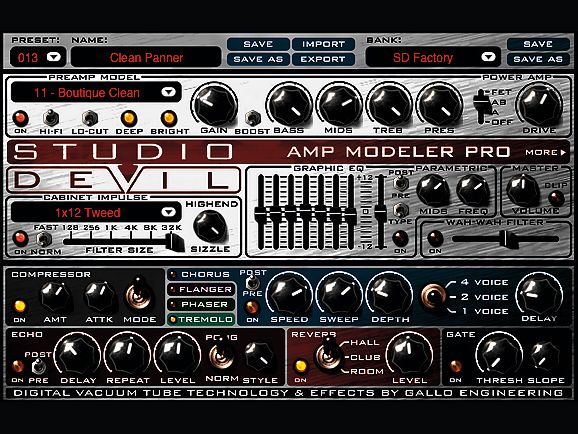The height and width of the screenshot is (434, 578).
Task: Click the preset name field Clean Panner
Action: 146,58
